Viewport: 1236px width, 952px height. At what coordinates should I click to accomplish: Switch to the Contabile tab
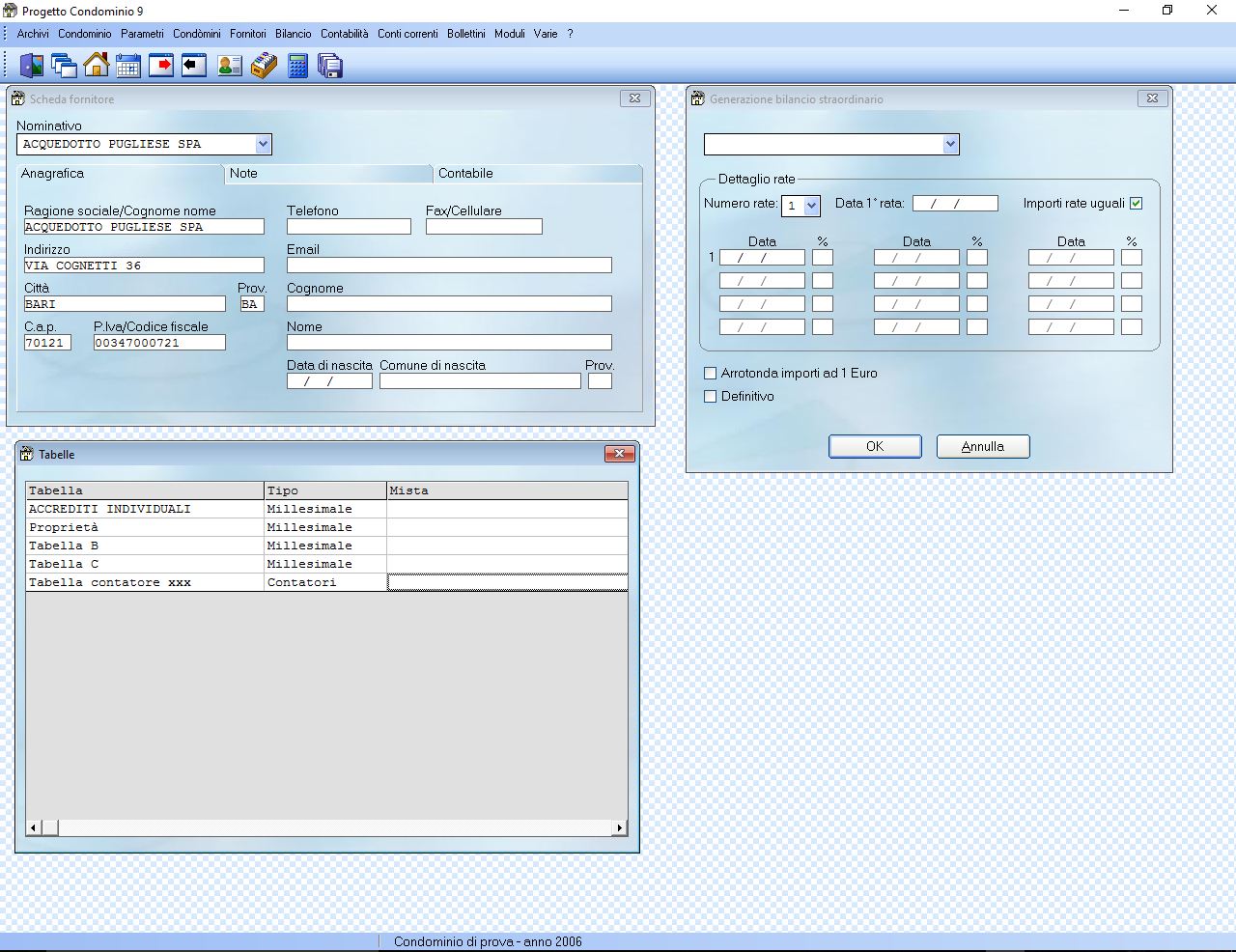[x=538, y=174]
